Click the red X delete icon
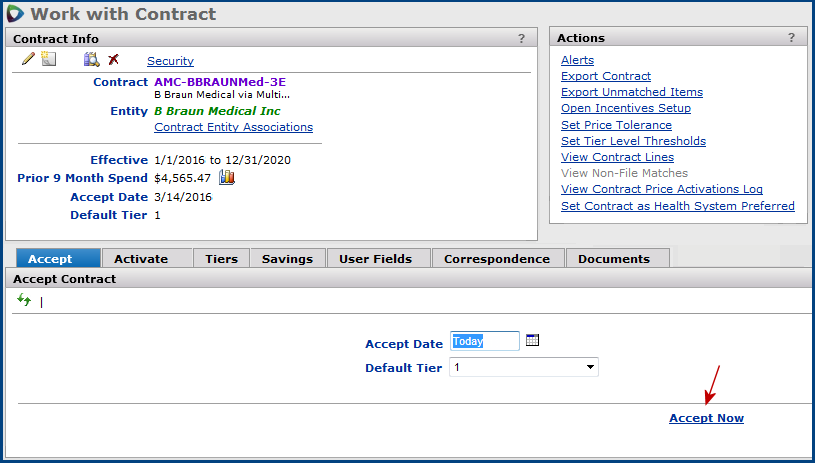This screenshot has height=463, width=815. pos(113,60)
